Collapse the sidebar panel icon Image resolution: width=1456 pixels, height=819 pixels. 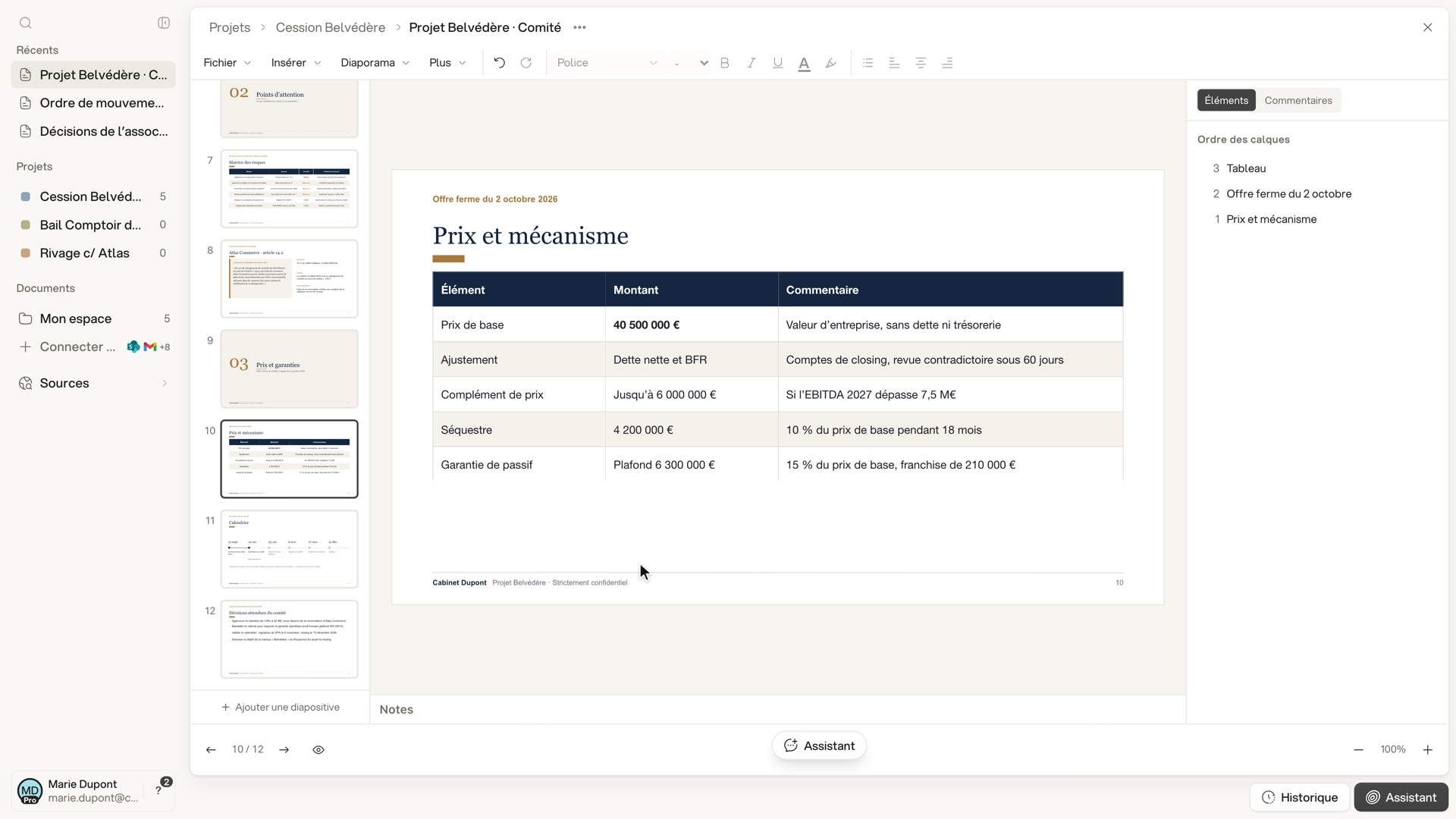(x=164, y=23)
